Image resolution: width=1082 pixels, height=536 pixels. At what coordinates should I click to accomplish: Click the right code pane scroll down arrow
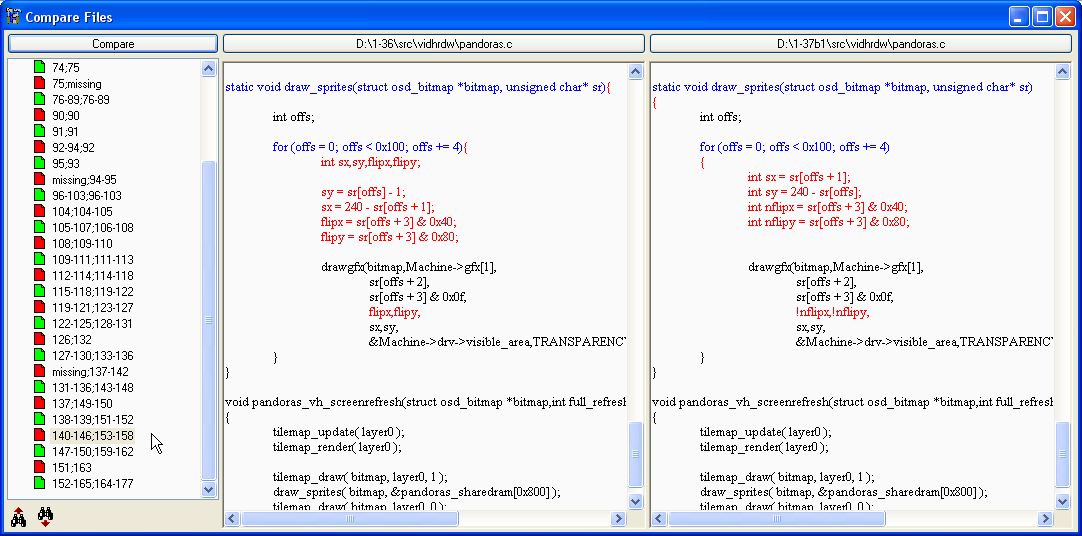[1063, 501]
